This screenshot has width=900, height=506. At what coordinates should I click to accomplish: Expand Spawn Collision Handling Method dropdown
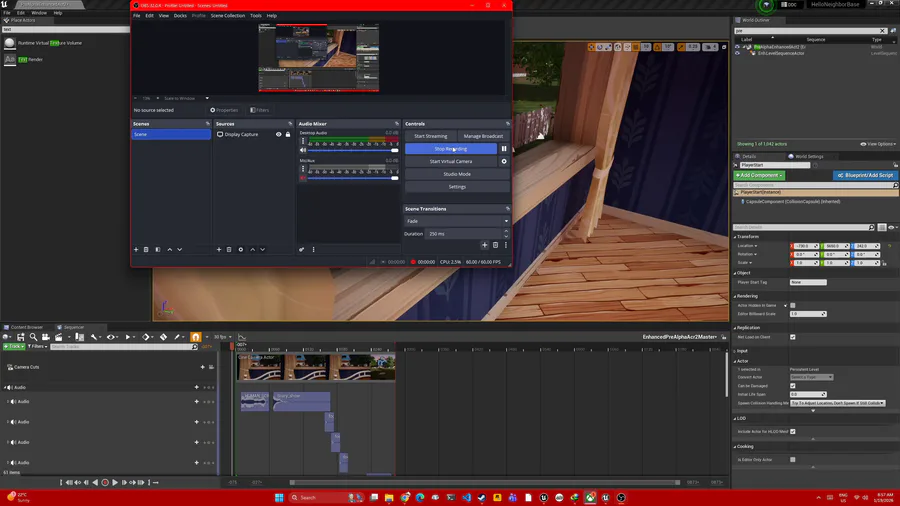837,403
